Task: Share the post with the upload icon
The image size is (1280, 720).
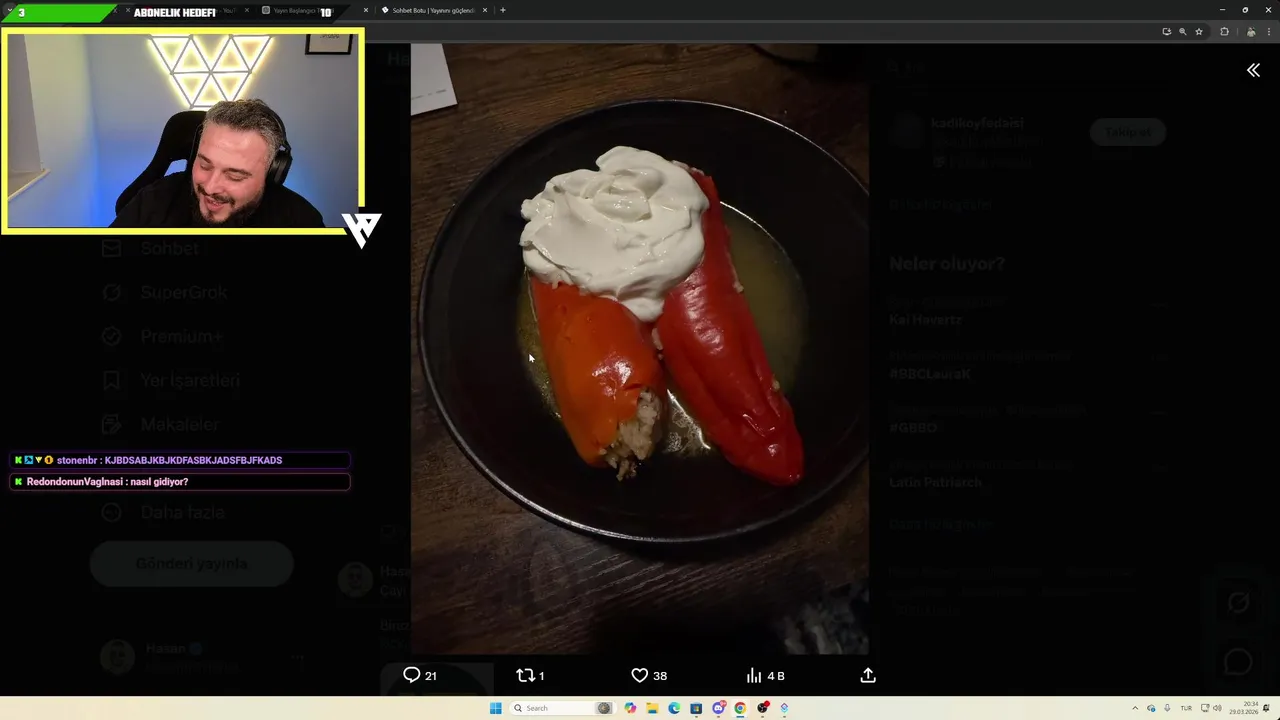Action: click(x=868, y=676)
